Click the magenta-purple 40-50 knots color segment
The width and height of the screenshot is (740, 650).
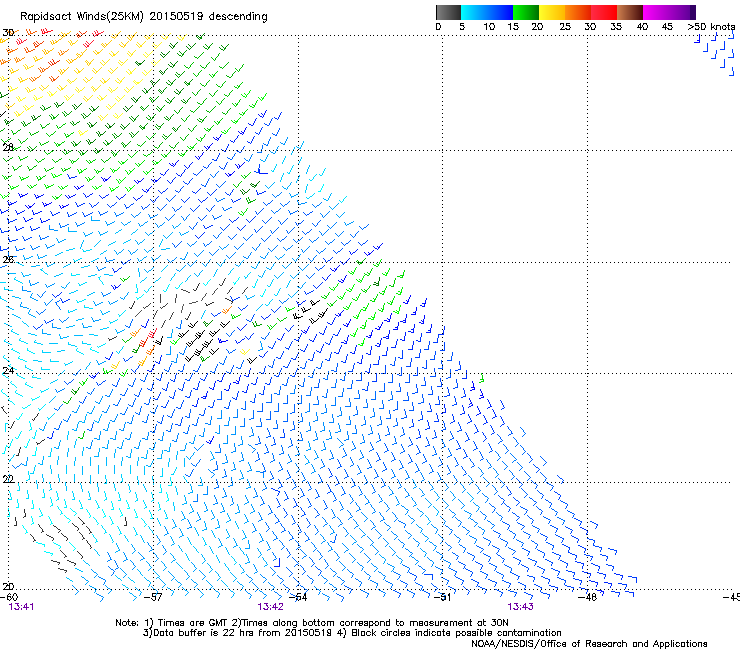click(x=669, y=12)
